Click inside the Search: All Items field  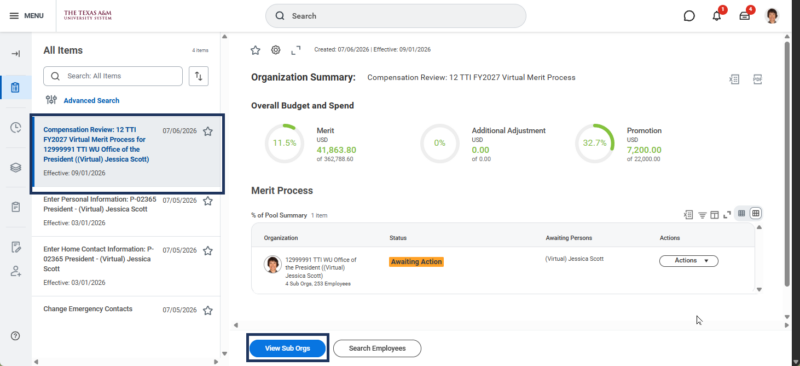point(113,76)
